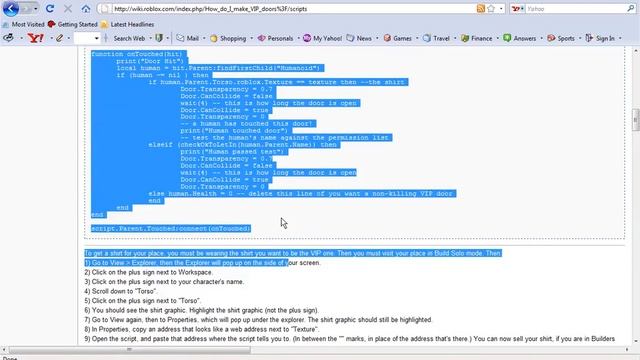Expand the Search Web dropdown arrow
Viewport: 640px width, 360px height.
coord(151,38)
